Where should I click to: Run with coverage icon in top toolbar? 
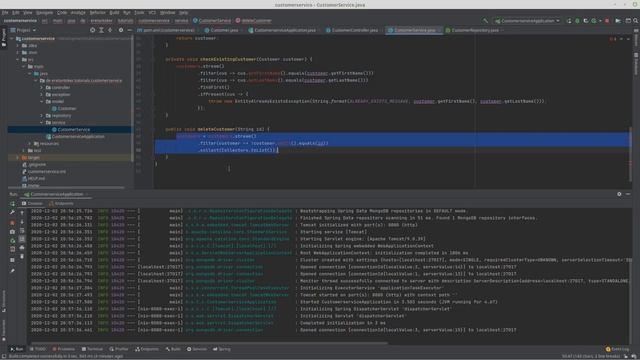pos(586,20)
